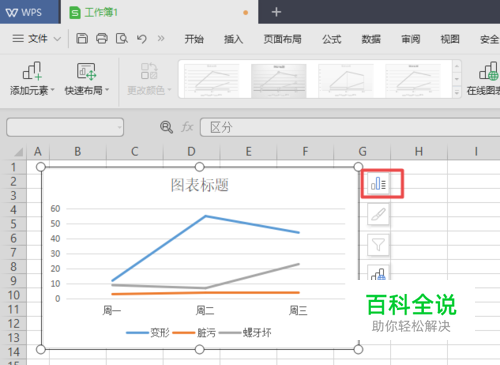
Task: Click the WPS home tab
Action: [x=30, y=12]
